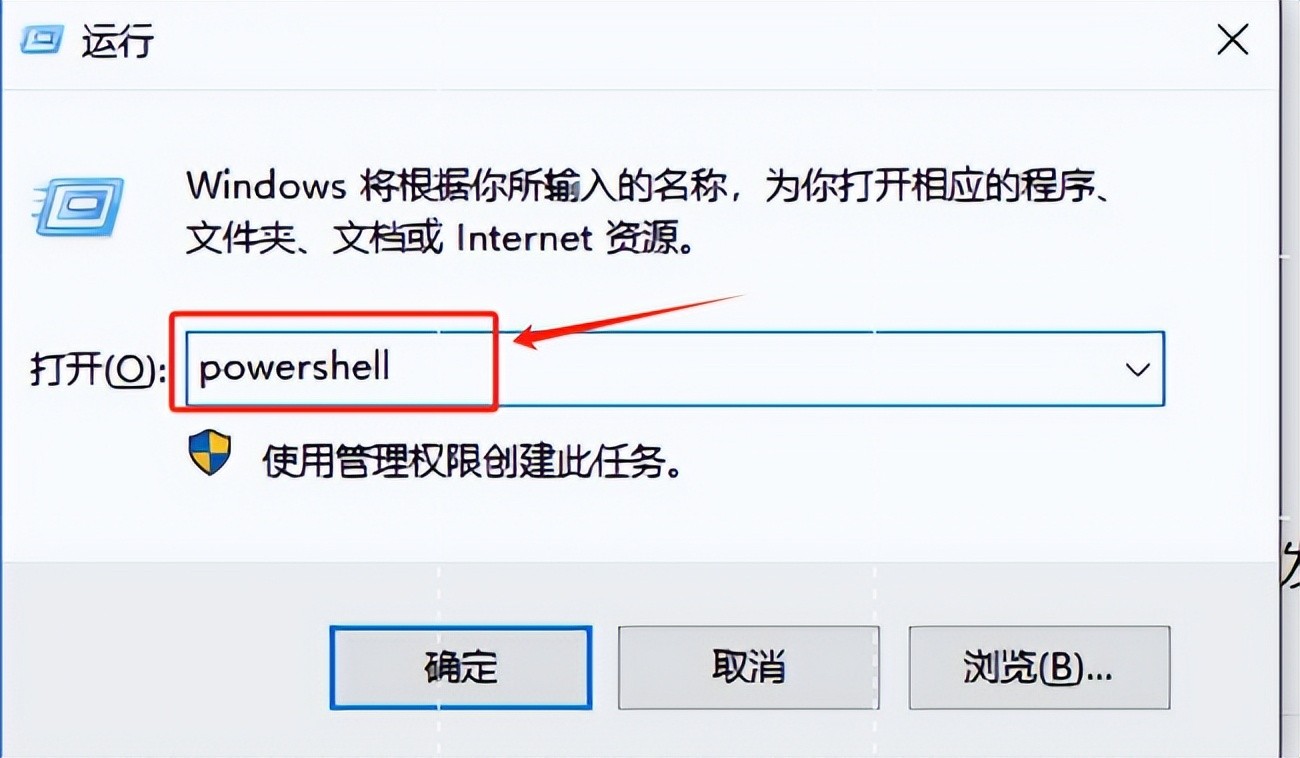Click the empty space inside the Open field
This screenshot has height=758, width=1300.
pos(800,369)
